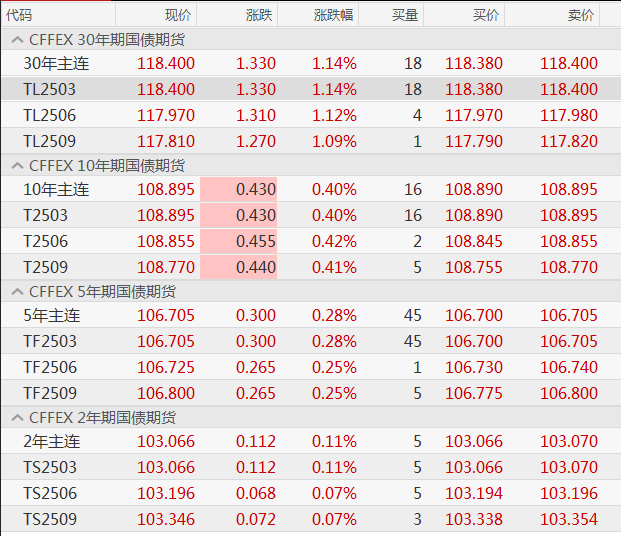Select the TL2506 contract row
Screen dimensions: 621x536
click(311, 115)
